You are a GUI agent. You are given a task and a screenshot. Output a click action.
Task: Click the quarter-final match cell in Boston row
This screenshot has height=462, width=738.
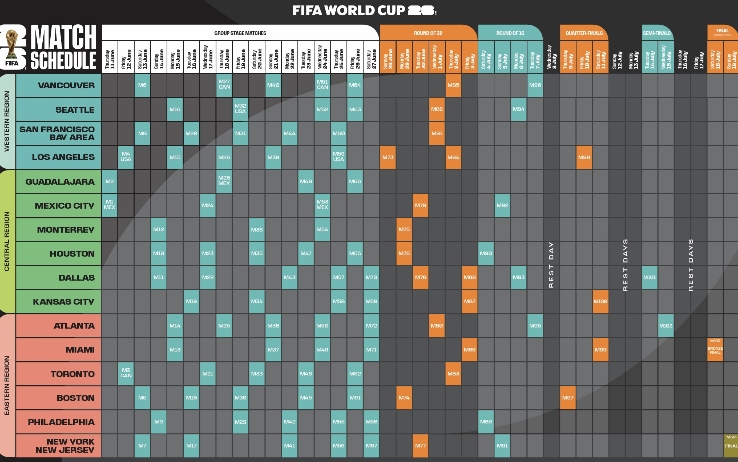click(567, 397)
